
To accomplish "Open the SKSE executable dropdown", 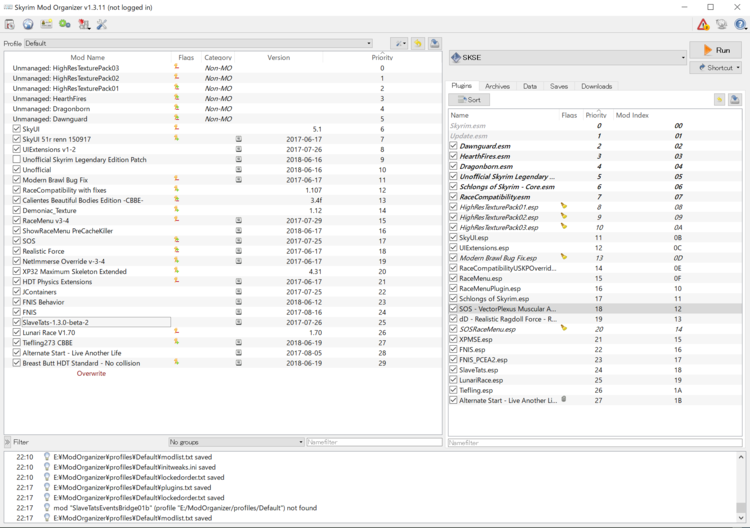I will coord(568,57).
